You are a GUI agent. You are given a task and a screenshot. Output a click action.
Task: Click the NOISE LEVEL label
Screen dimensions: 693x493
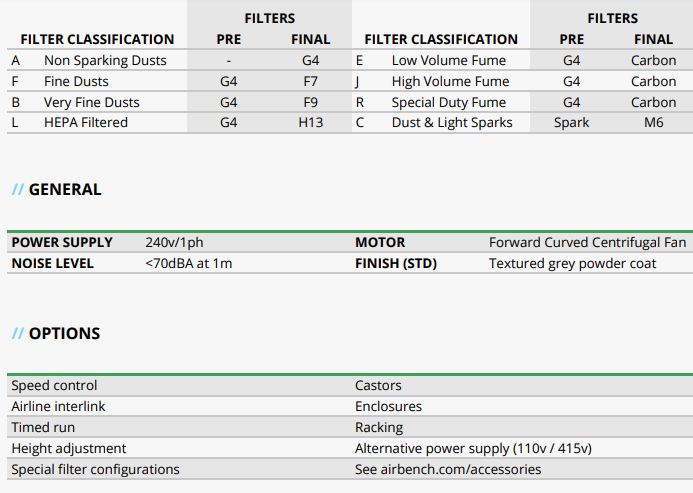tap(52, 263)
